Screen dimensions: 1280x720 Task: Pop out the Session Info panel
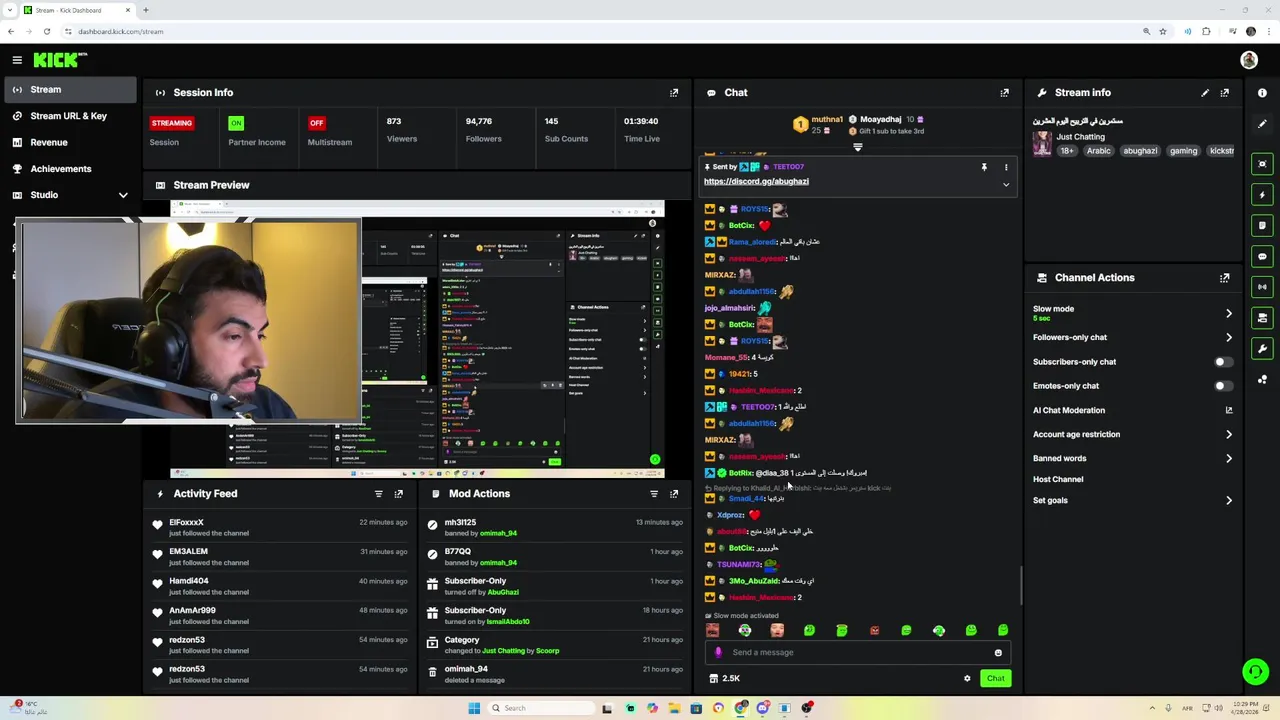674,93
